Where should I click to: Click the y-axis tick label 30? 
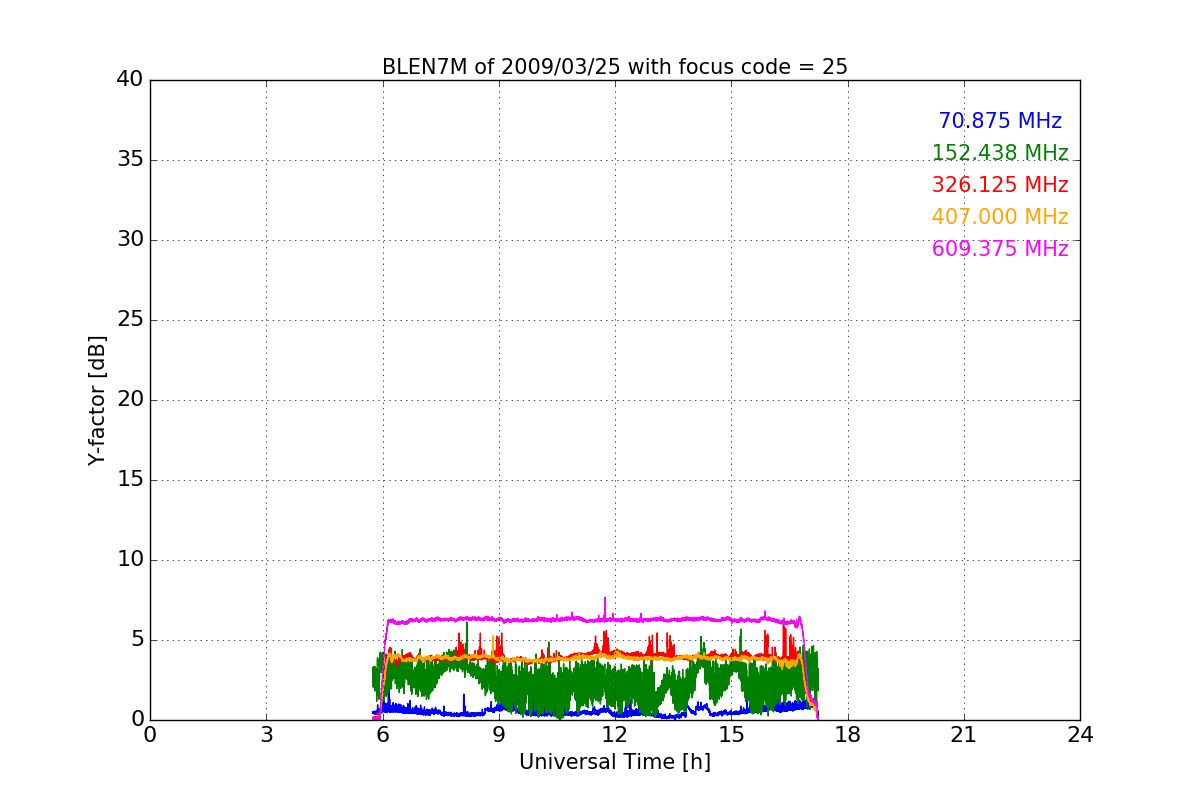coord(129,240)
